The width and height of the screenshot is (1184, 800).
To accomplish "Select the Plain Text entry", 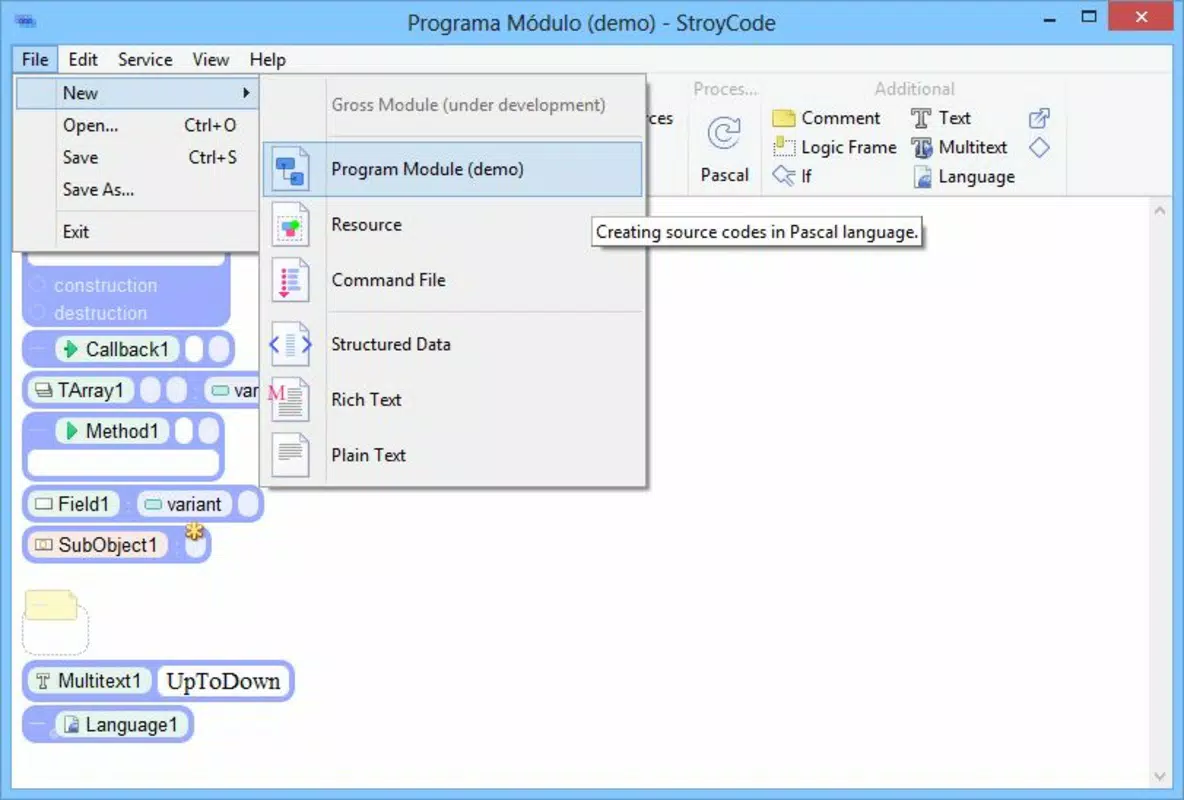I will point(453,455).
